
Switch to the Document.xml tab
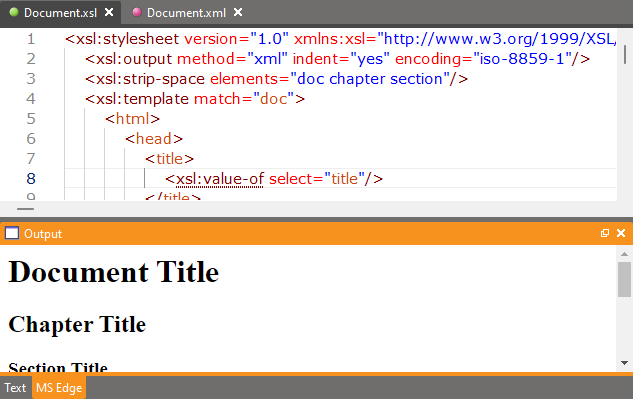click(186, 13)
